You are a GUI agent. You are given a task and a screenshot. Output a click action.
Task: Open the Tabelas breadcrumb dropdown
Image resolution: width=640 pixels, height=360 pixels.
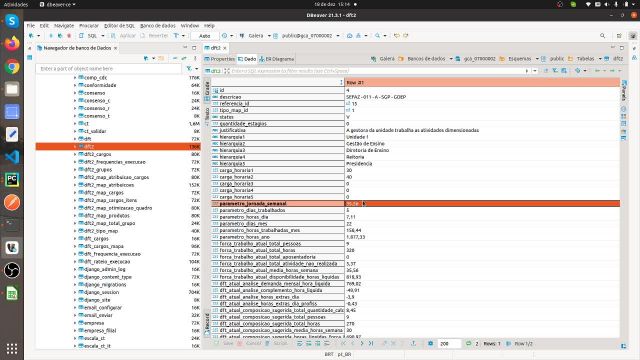point(600,59)
